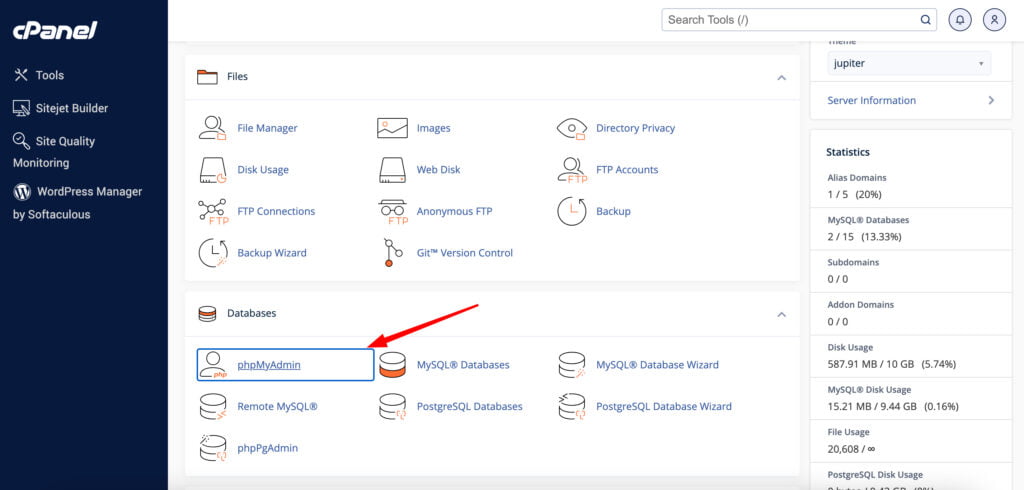Collapse the Databases section
Image resolution: width=1024 pixels, height=490 pixels.
[781, 314]
